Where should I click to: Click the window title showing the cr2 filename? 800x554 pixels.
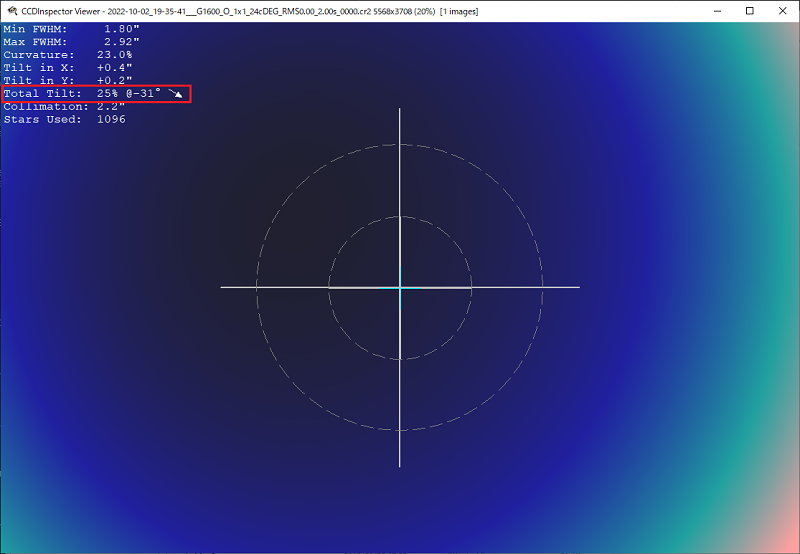point(249,11)
